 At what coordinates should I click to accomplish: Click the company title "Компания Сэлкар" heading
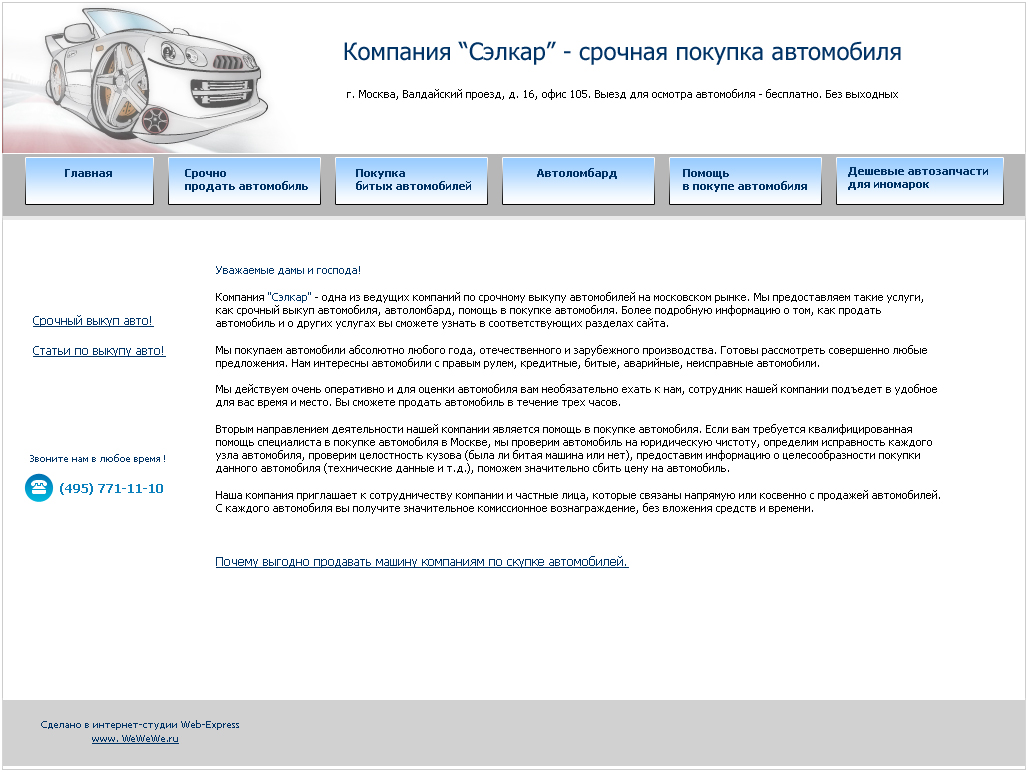coord(620,52)
